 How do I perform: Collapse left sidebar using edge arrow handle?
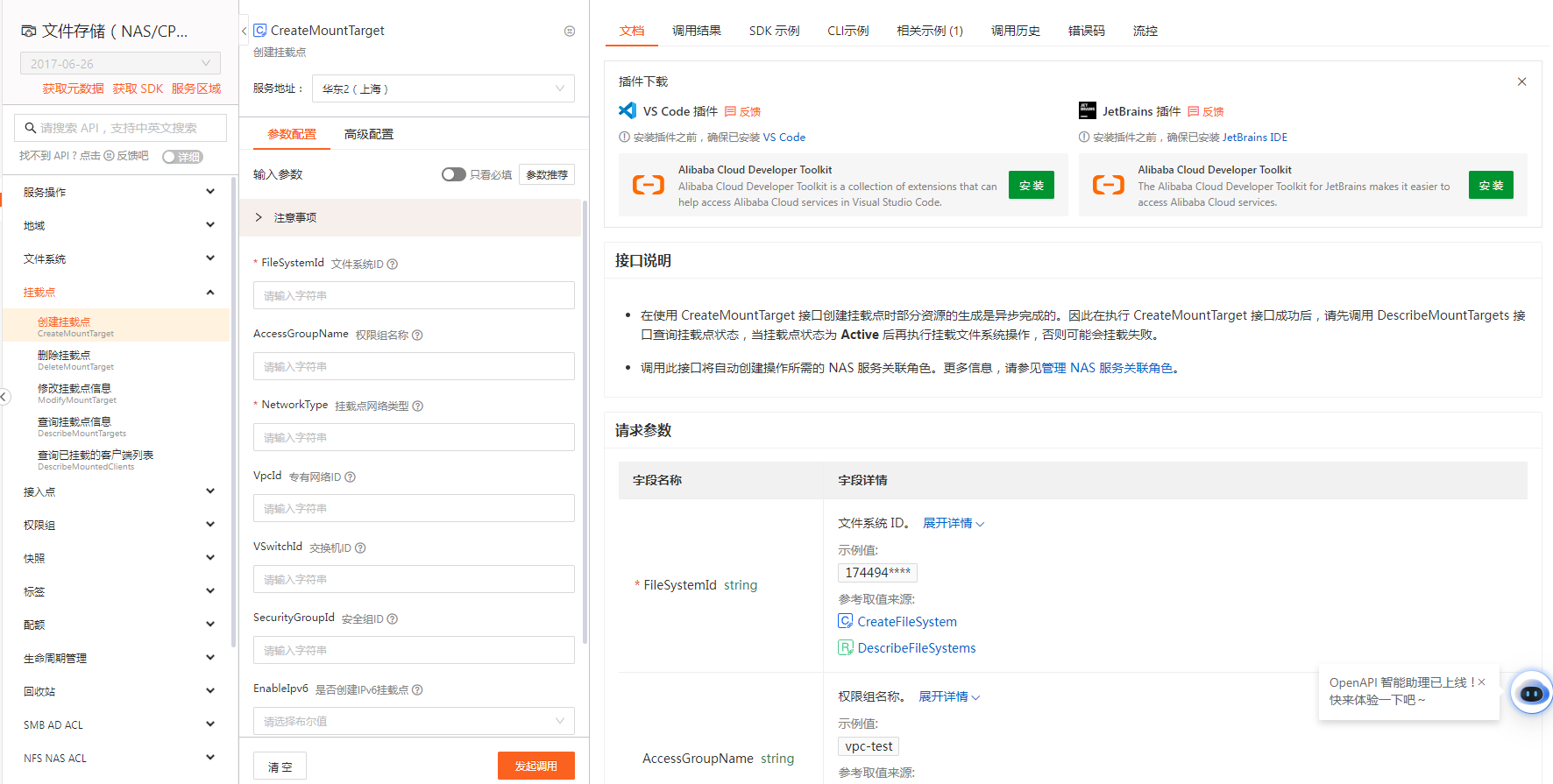pos(4,397)
